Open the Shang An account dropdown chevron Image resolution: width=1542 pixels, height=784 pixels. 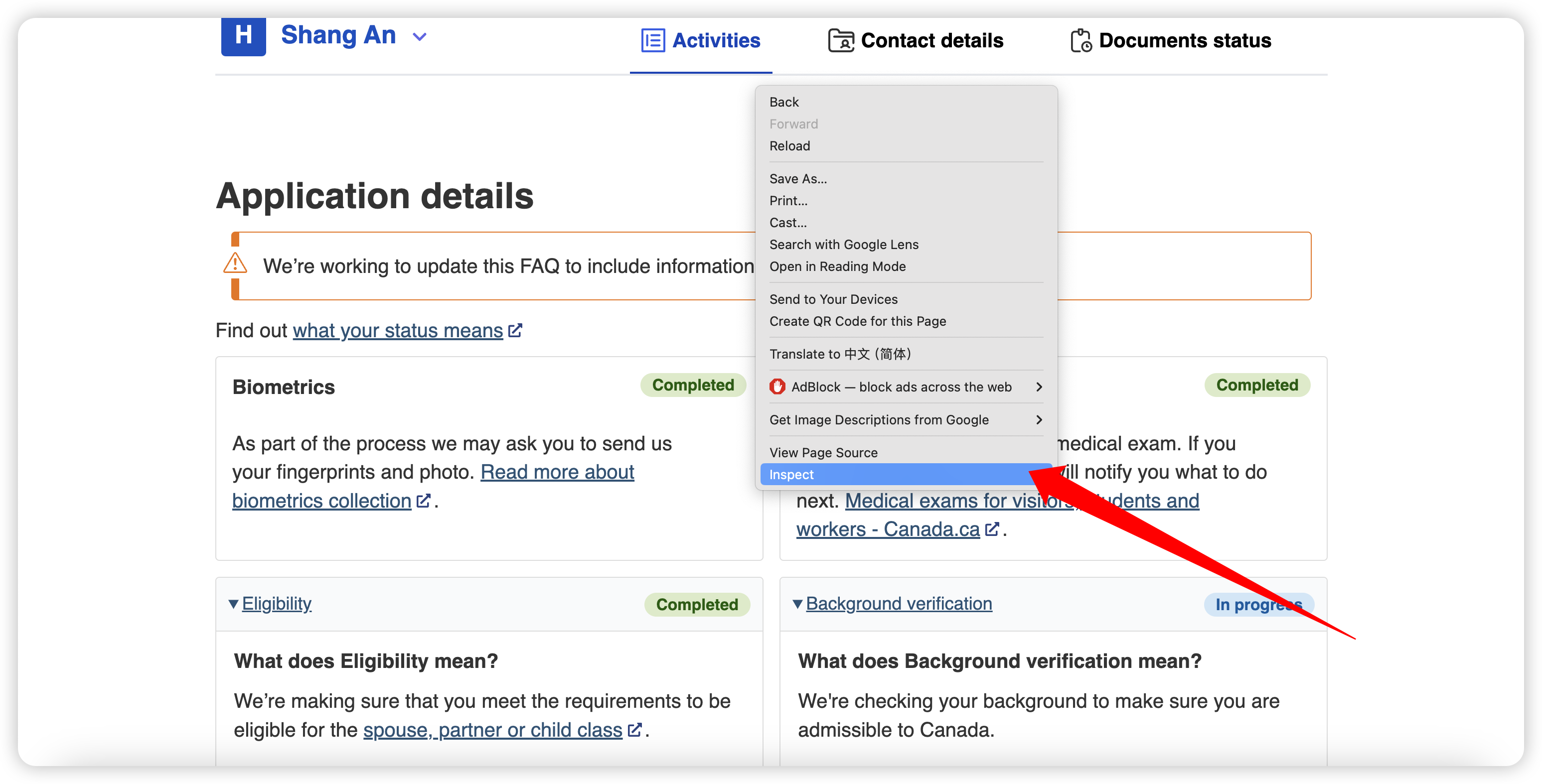click(420, 37)
